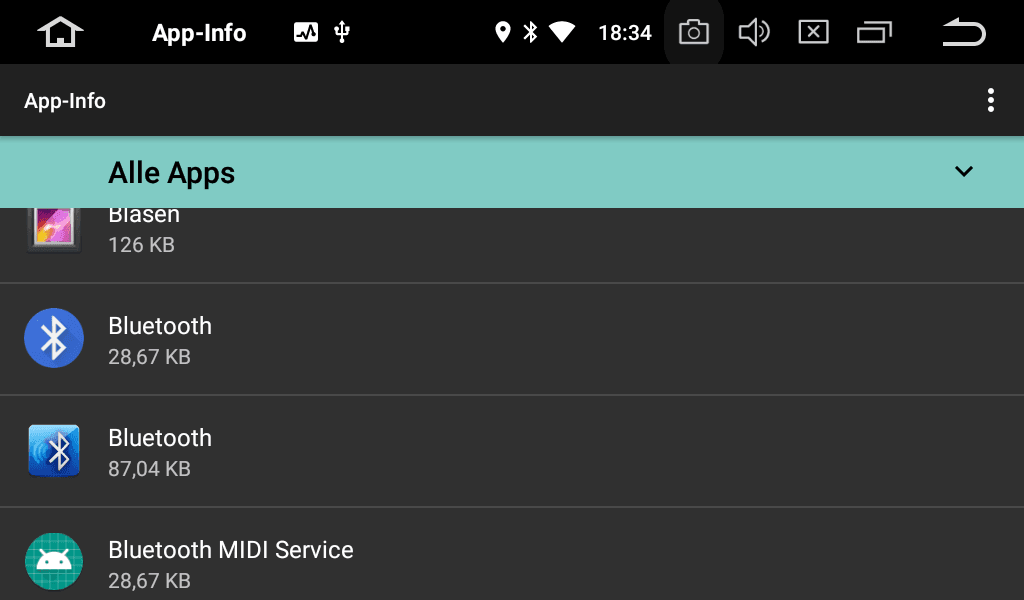
Task: Tap the round blue Bluetooth app icon
Action: [54, 338]
